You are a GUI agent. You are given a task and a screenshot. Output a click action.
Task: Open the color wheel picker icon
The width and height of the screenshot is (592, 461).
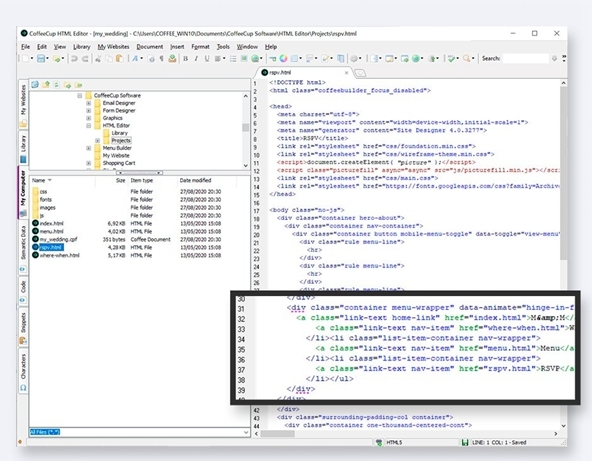[x=283, y=59]
